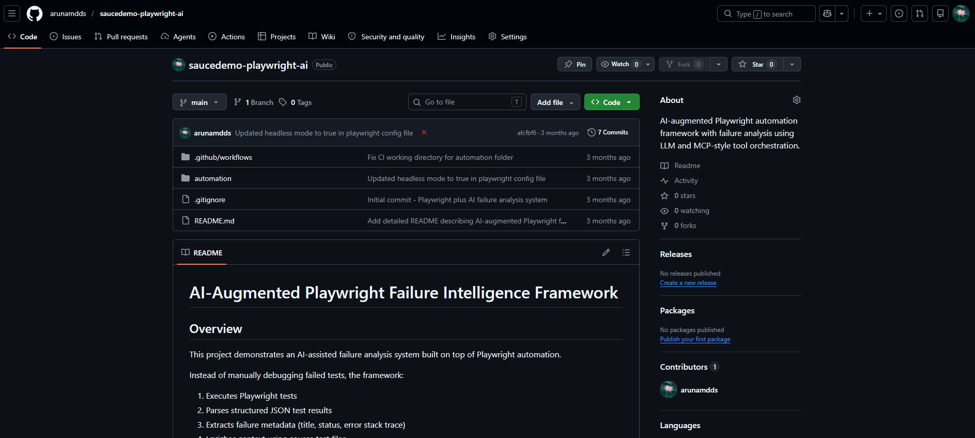Expand the Copilot dropdown arrow

(x=842, y=13)
